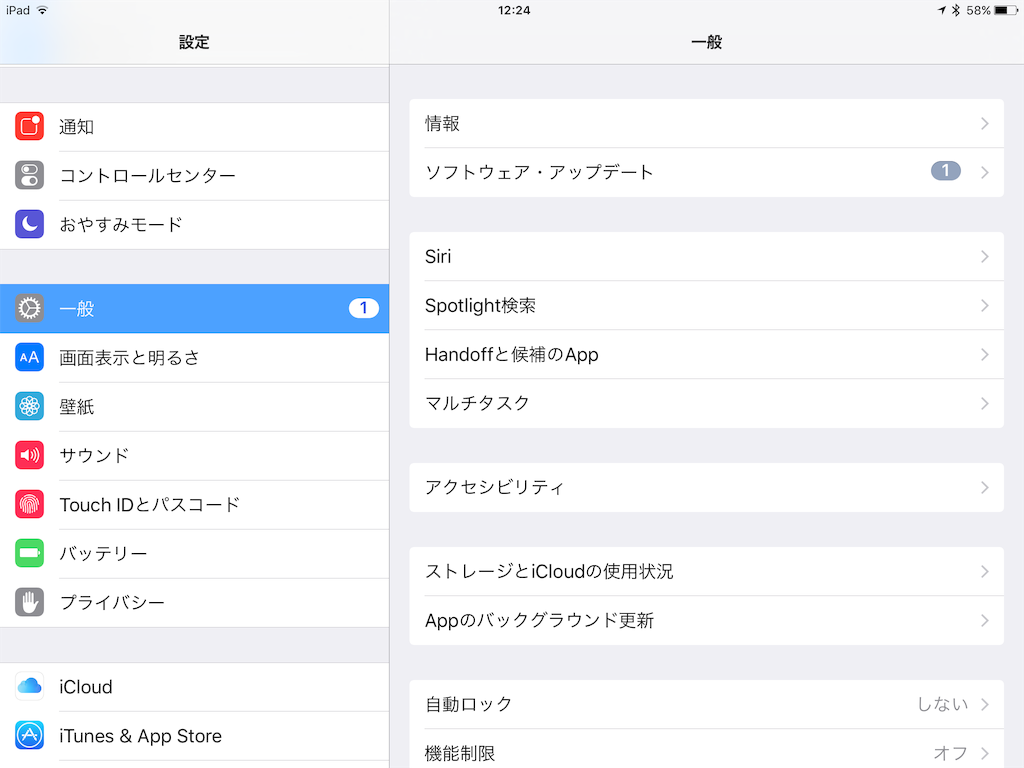Viewport: 1024px width, 768px height.
Task: Tap the Touch ID fingerprint icon
Action: click(x=29, y=504)
